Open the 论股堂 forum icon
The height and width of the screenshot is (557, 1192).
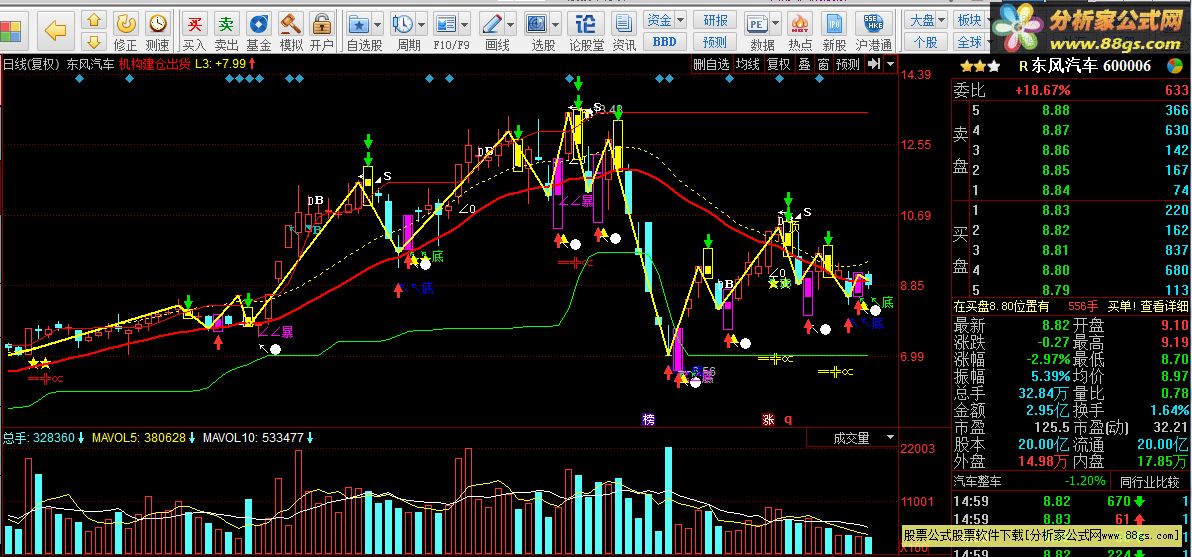585,24
